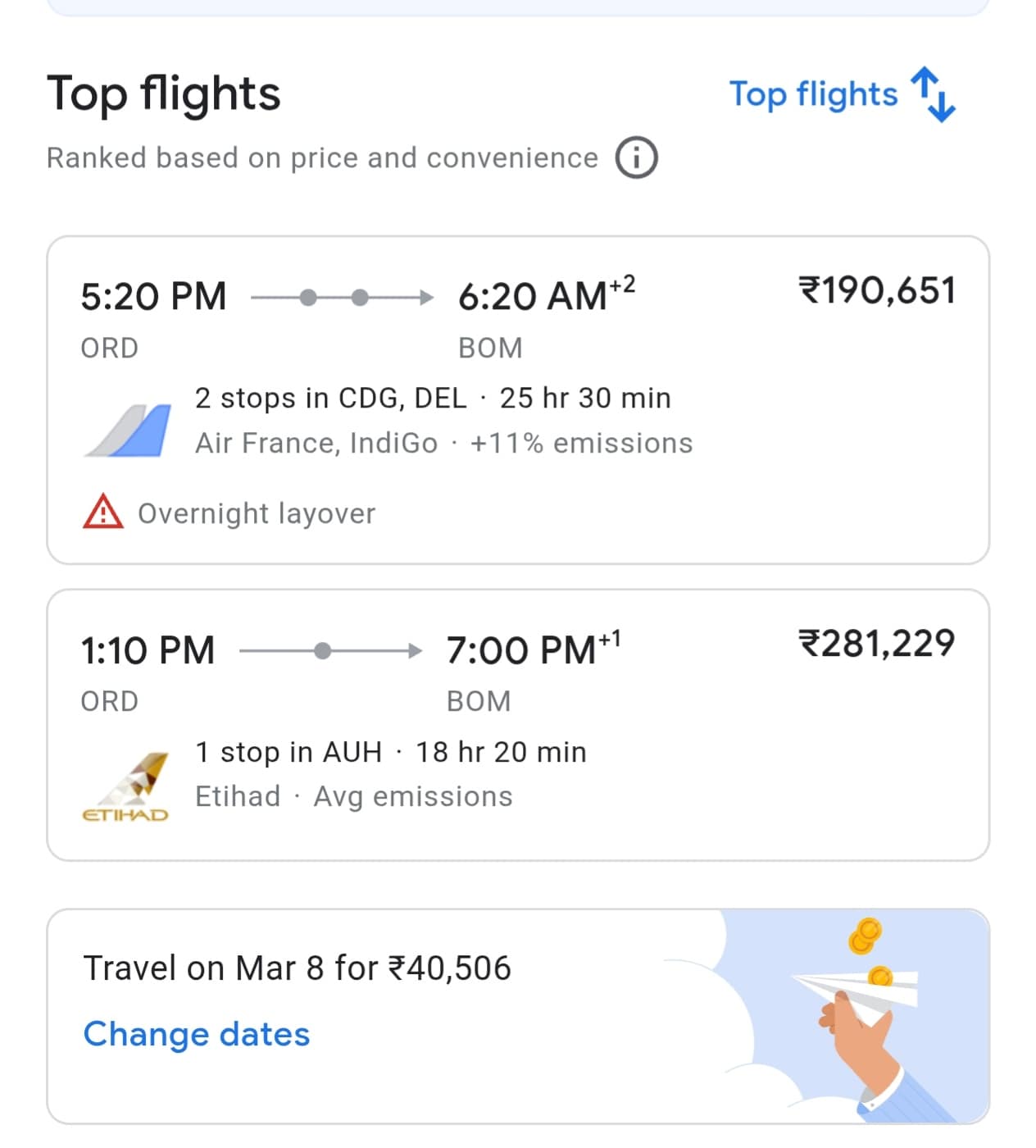Tap the Travel on Mar 8 suggestion text
The height and width of the screenshot is (1148, 1036).
click(x=297, y=968)
